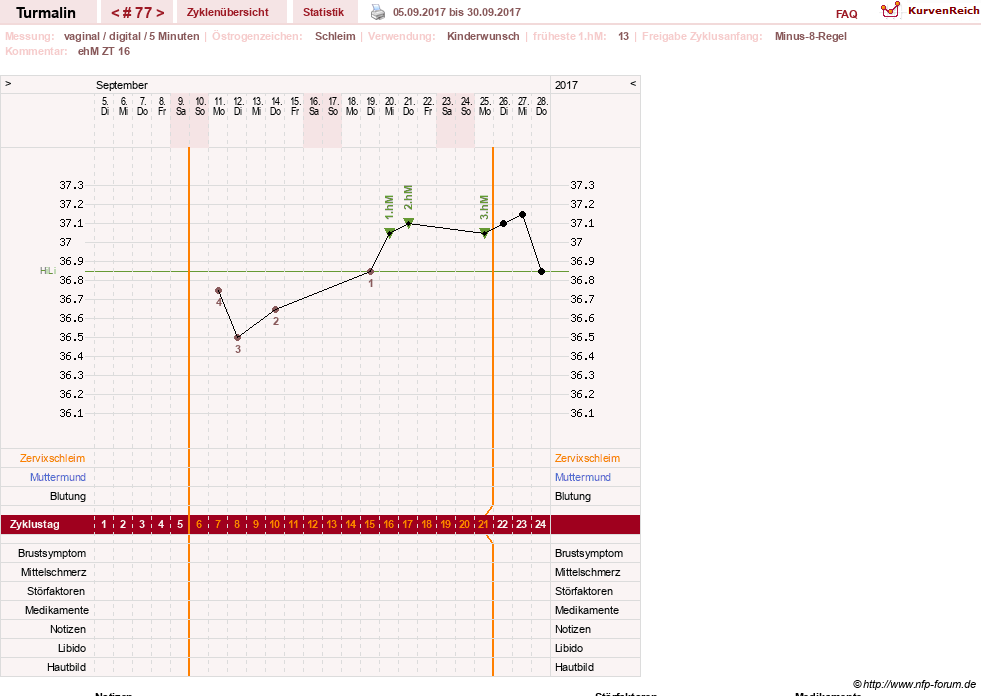981x696 pixels.
Task: Click the left Notizen row label
Action: click(x=68, y=629)
